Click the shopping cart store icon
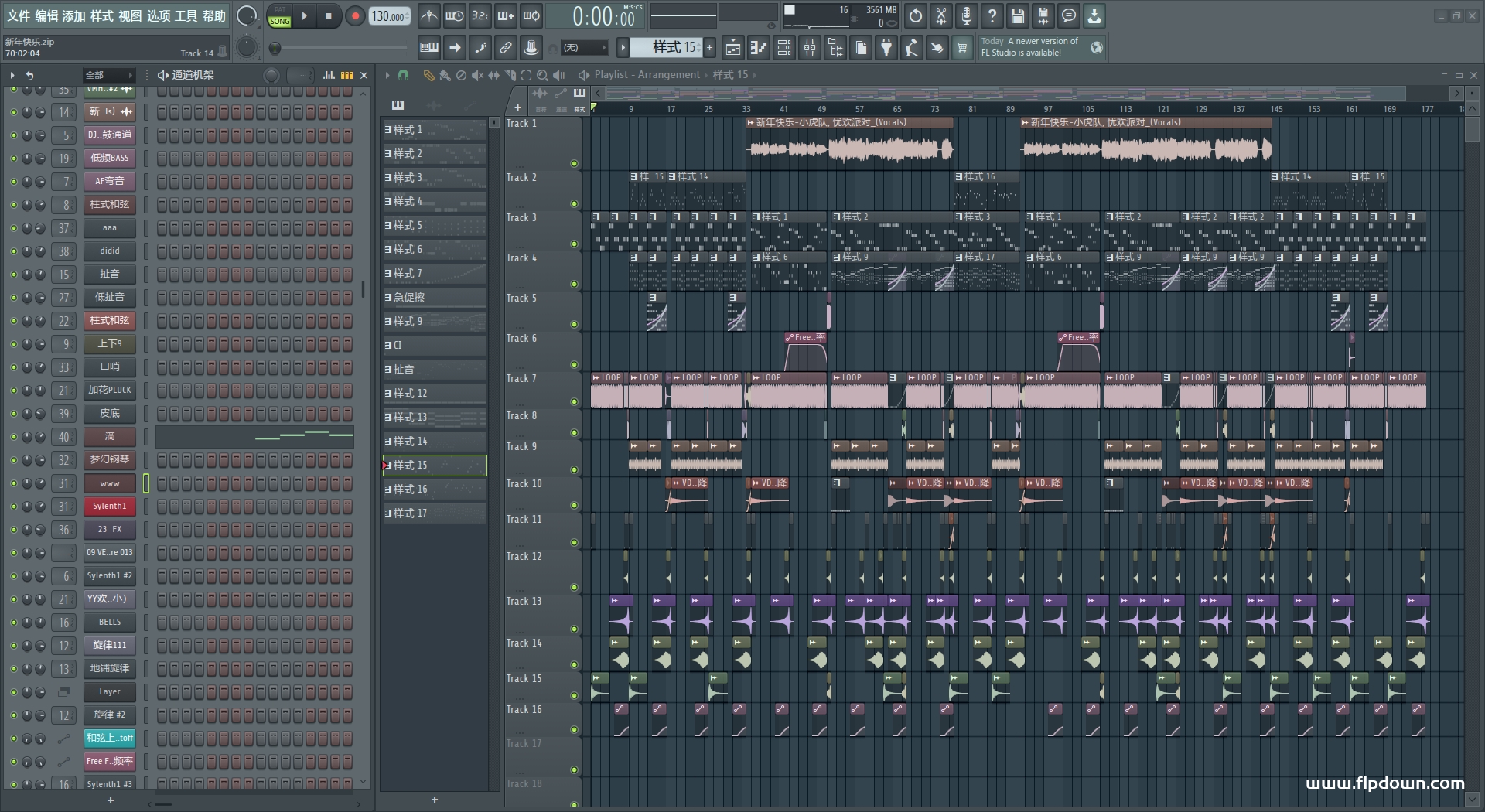Image resolution: width=1485 pixels, height=812 pixels. click(962, 48)
